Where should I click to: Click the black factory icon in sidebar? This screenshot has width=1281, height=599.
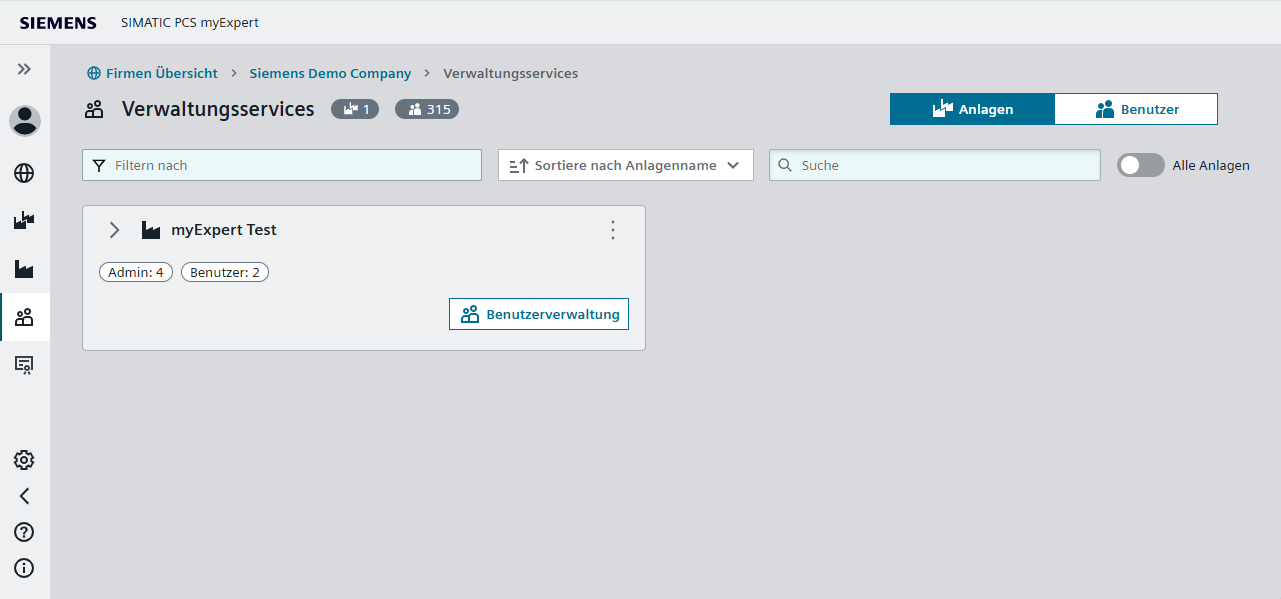click(24, 269)
